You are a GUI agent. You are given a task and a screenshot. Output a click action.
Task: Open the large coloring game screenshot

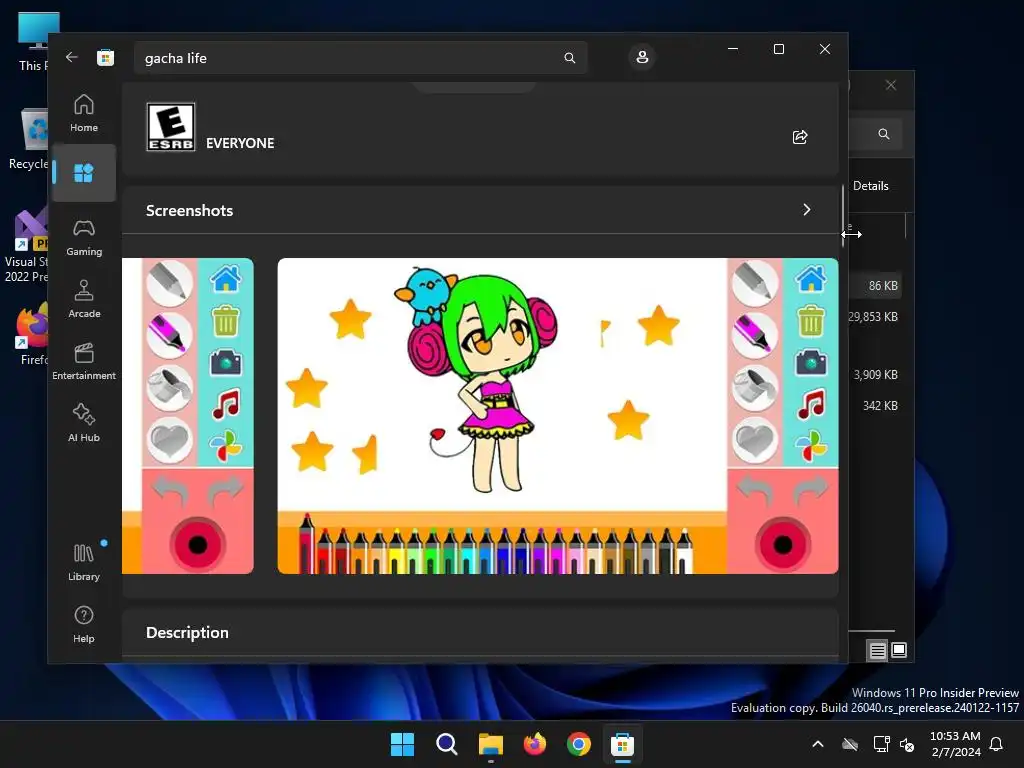pyautogui.click(x=558, y=416)
